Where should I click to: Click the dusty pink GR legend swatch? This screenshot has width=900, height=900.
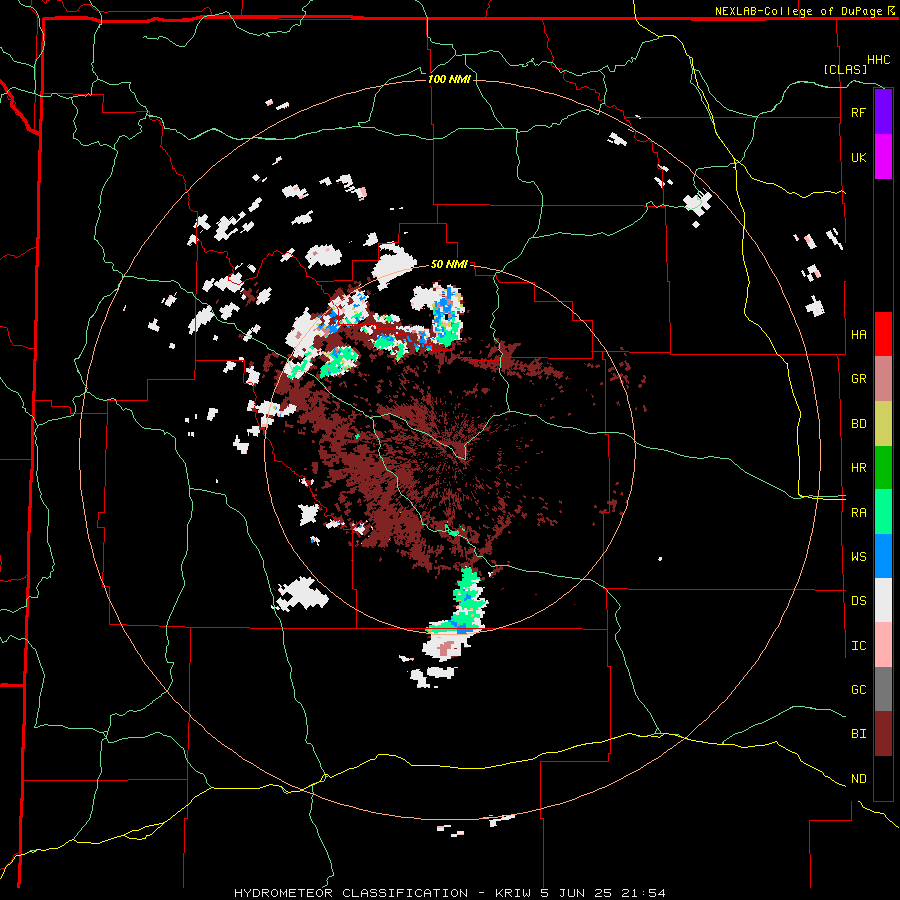pos(883,379)
